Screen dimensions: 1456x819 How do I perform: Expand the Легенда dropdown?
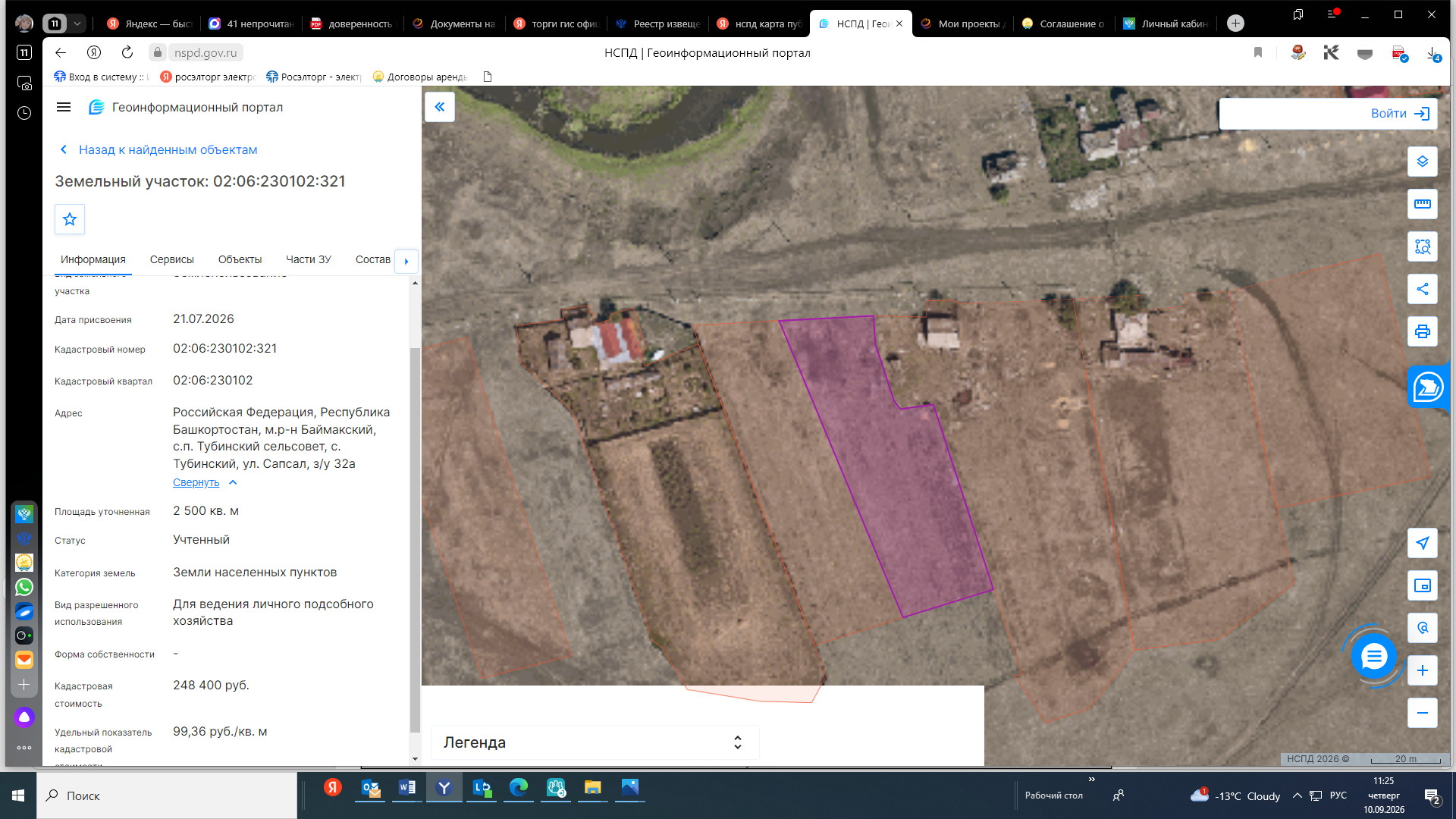click(x=595, y=742)
